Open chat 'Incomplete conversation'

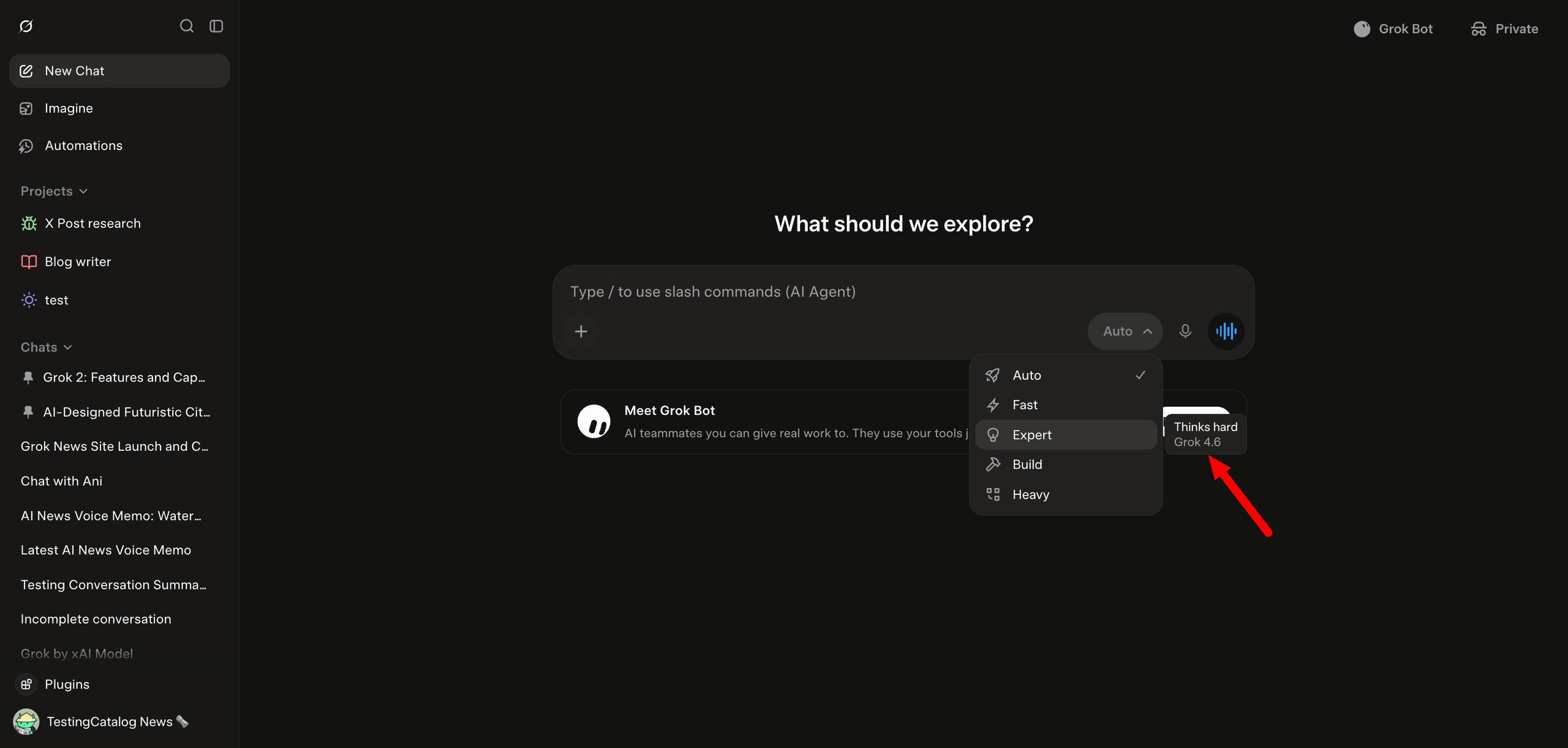point(119,619)
